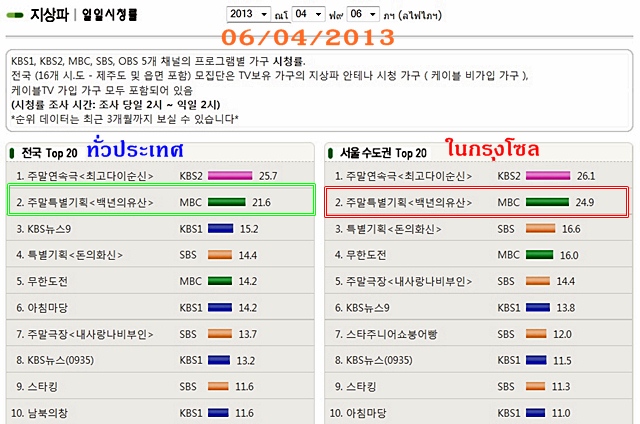Click green MBC bar in nationwide 백년의유산 row

(x=227, y=202)
